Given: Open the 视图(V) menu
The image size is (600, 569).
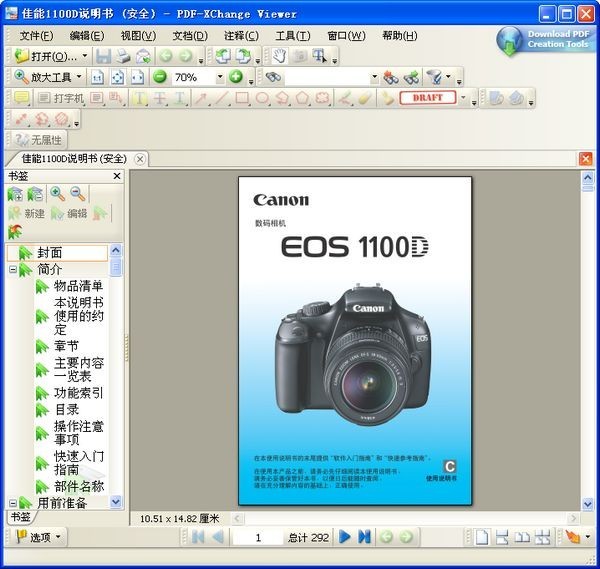Looking at the screenshot, I should pos(138,36).
